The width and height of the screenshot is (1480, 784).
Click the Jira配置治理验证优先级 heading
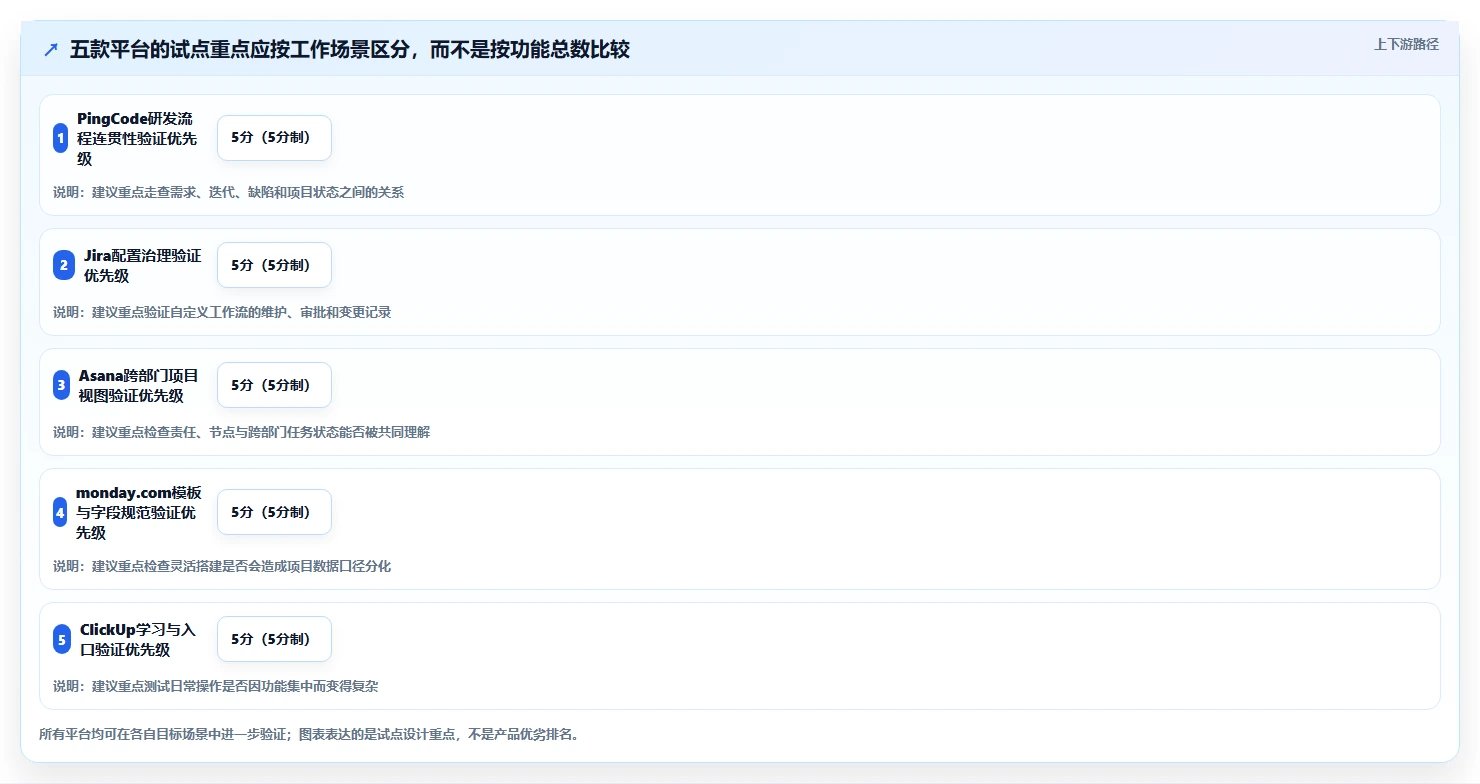[142, 265]
